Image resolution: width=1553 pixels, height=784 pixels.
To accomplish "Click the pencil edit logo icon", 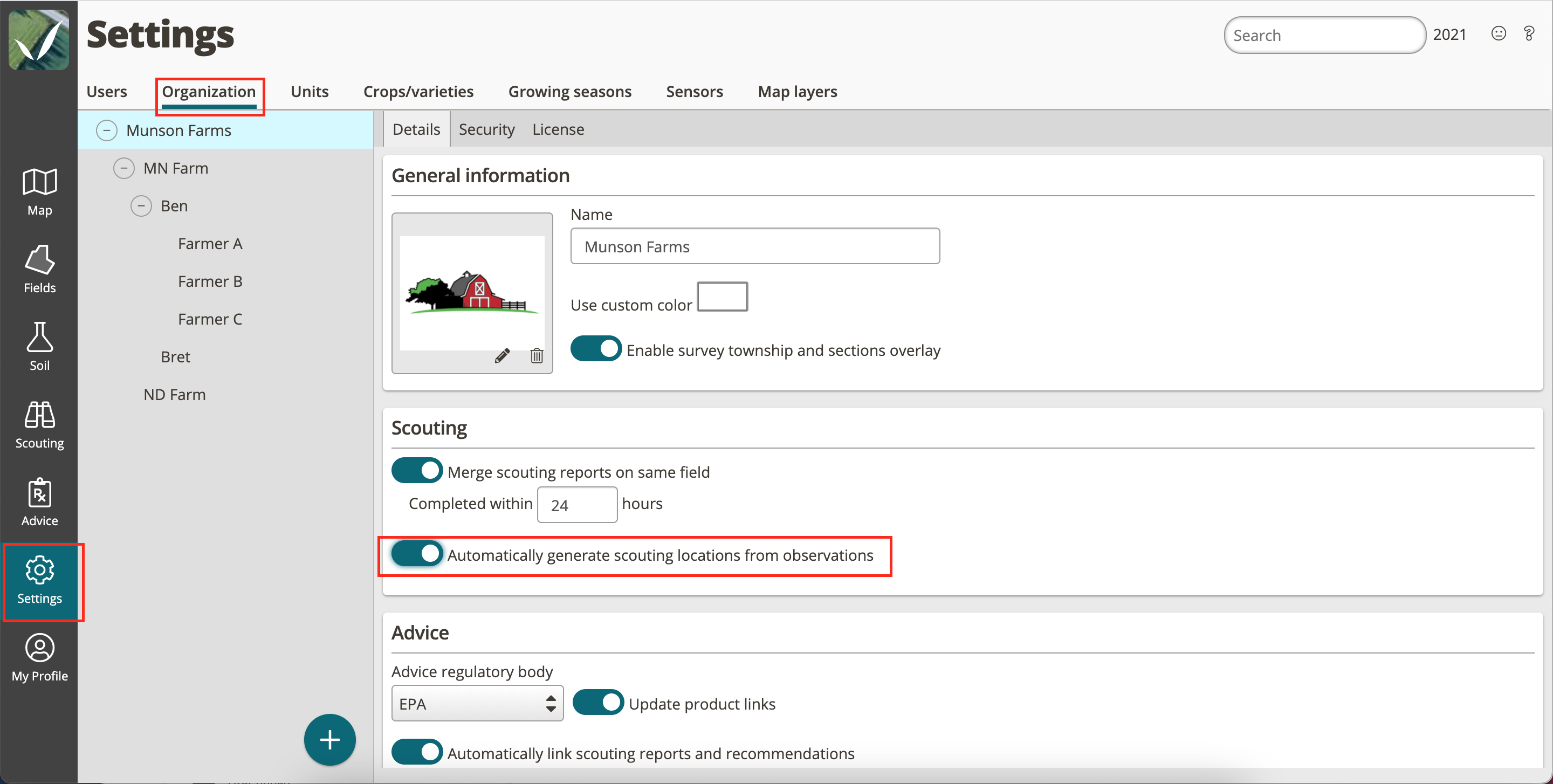I will pyautogui.click(x=501, y=356).
